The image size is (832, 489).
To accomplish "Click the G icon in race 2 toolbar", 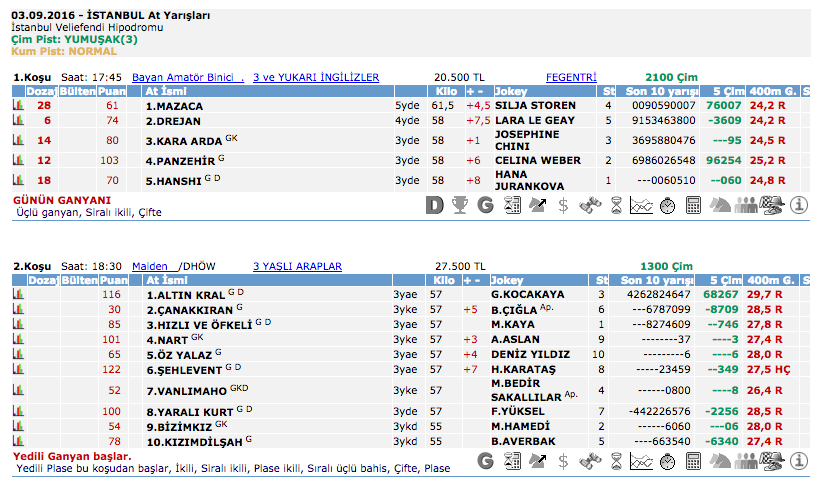I will pyautogui.click(x=486, y=461).
